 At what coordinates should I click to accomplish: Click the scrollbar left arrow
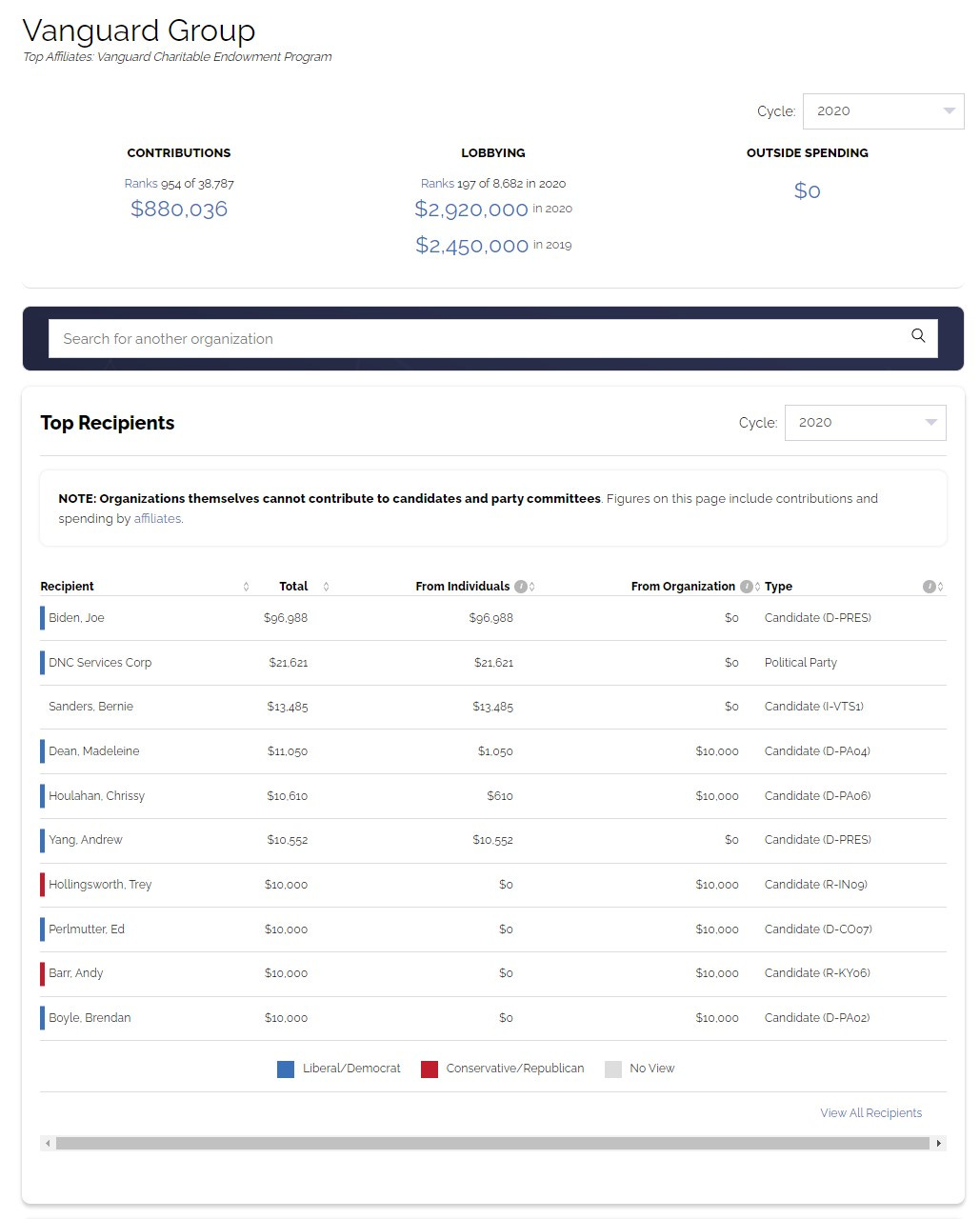pos(46,1143)
